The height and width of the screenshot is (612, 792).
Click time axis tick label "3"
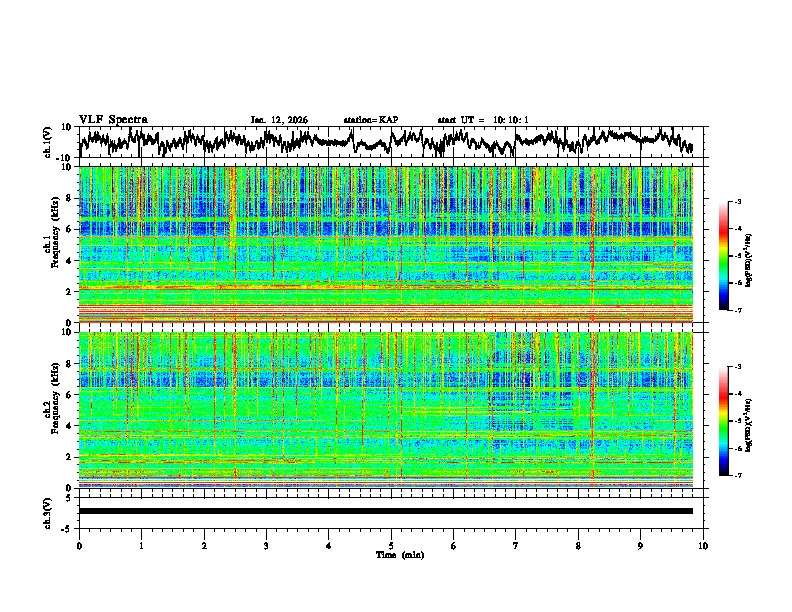point(266,546)
